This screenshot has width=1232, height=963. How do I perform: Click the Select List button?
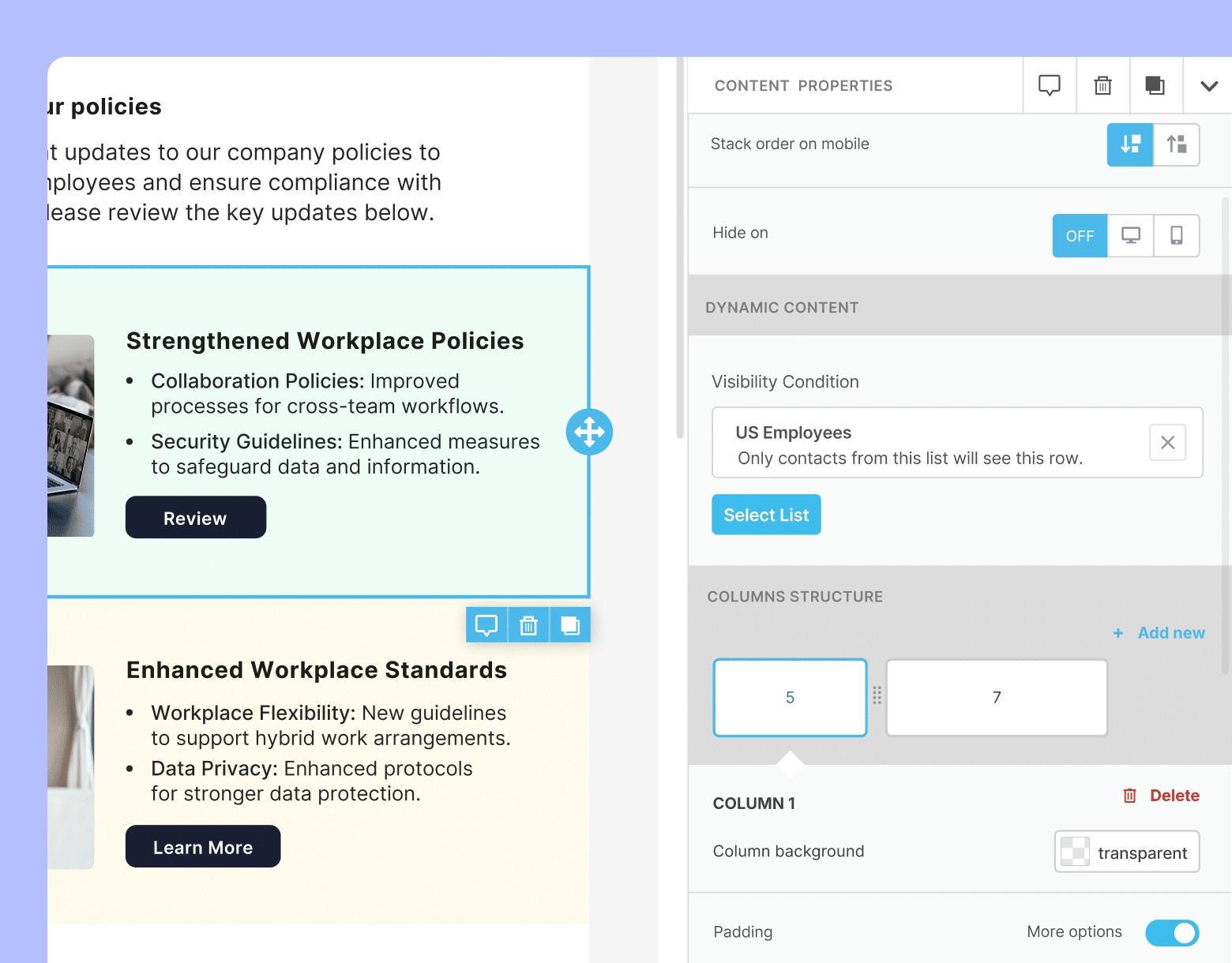coord(766,515)
